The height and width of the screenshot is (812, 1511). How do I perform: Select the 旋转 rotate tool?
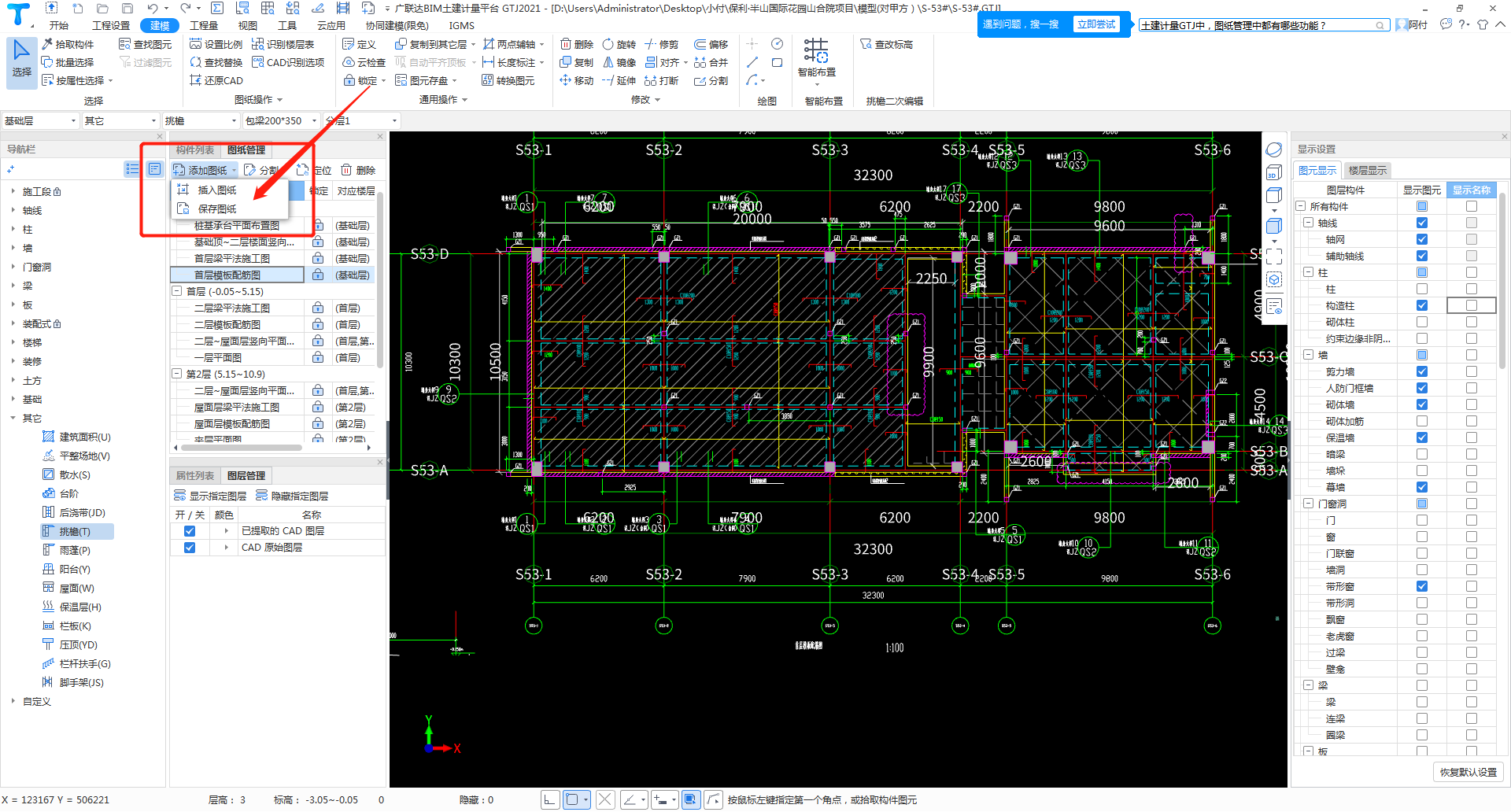pyautogui.click(x=619, y=44)
